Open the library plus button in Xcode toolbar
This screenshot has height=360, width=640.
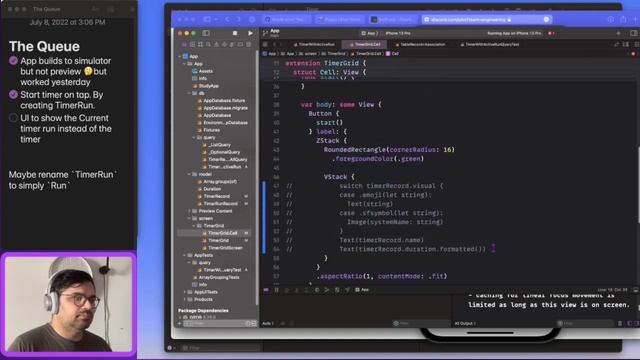point(618,33)
